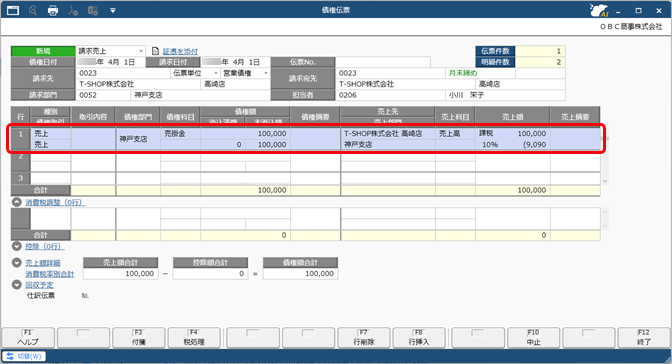Expand the 売上額詳細 section arrow
The image size is (672, 364).
tap(17, 263)
